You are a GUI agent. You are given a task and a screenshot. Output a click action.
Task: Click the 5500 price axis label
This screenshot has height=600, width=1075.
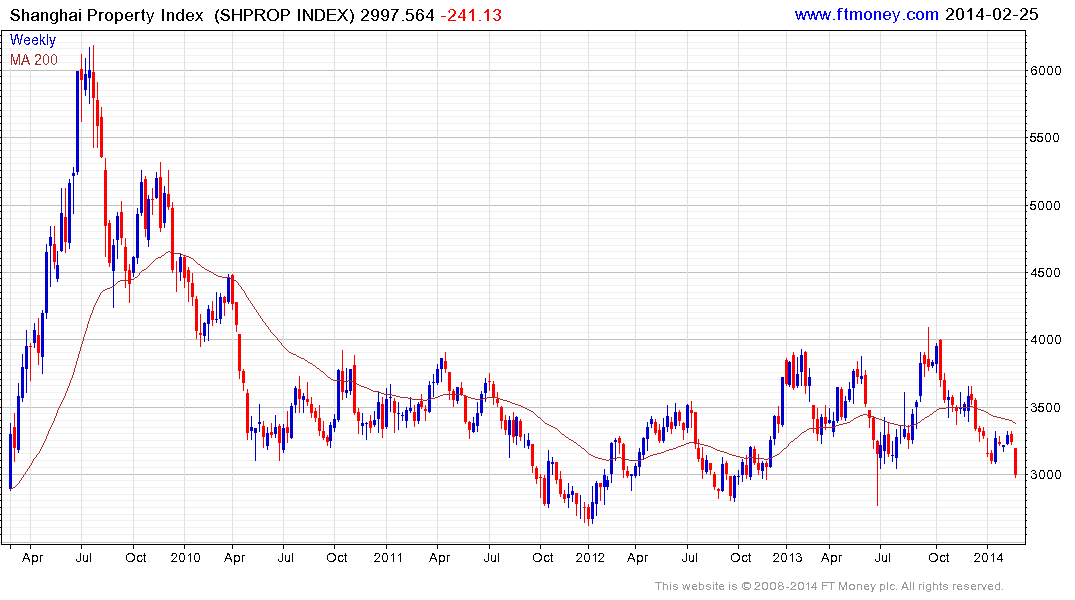pos(1045,138)
